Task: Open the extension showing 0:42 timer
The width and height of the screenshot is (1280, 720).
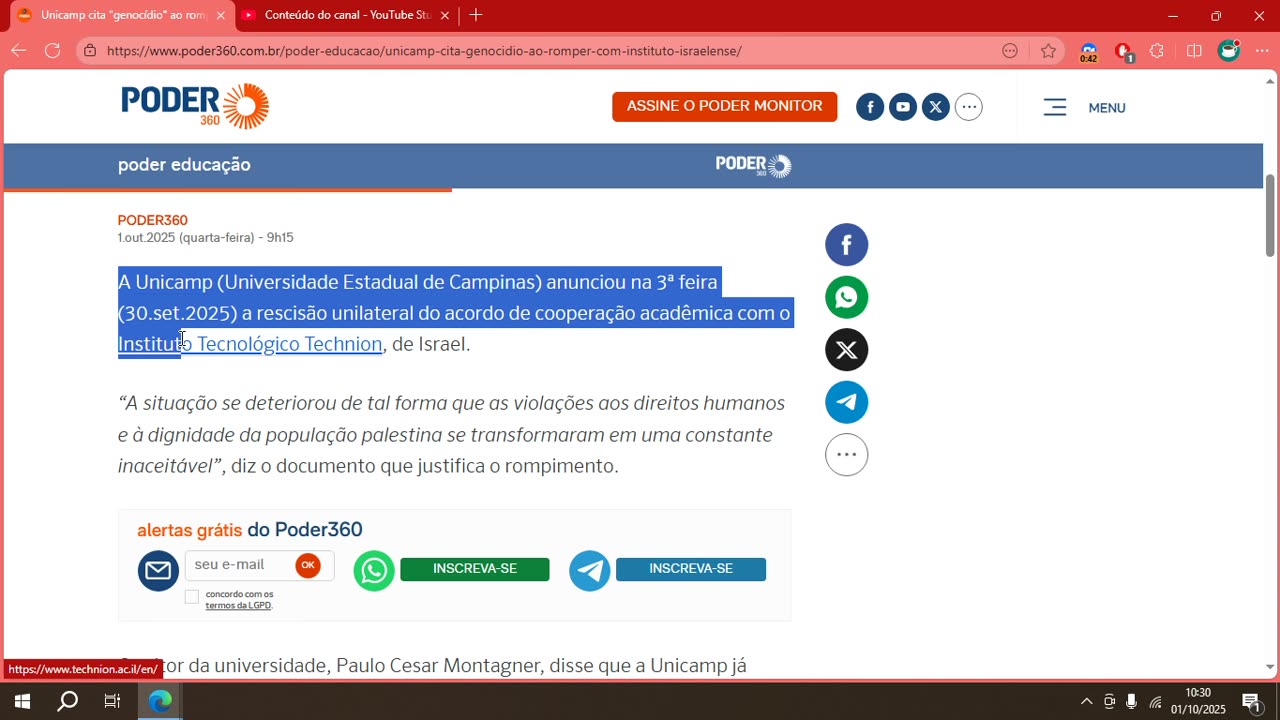Action: (x=1089, y=52)
